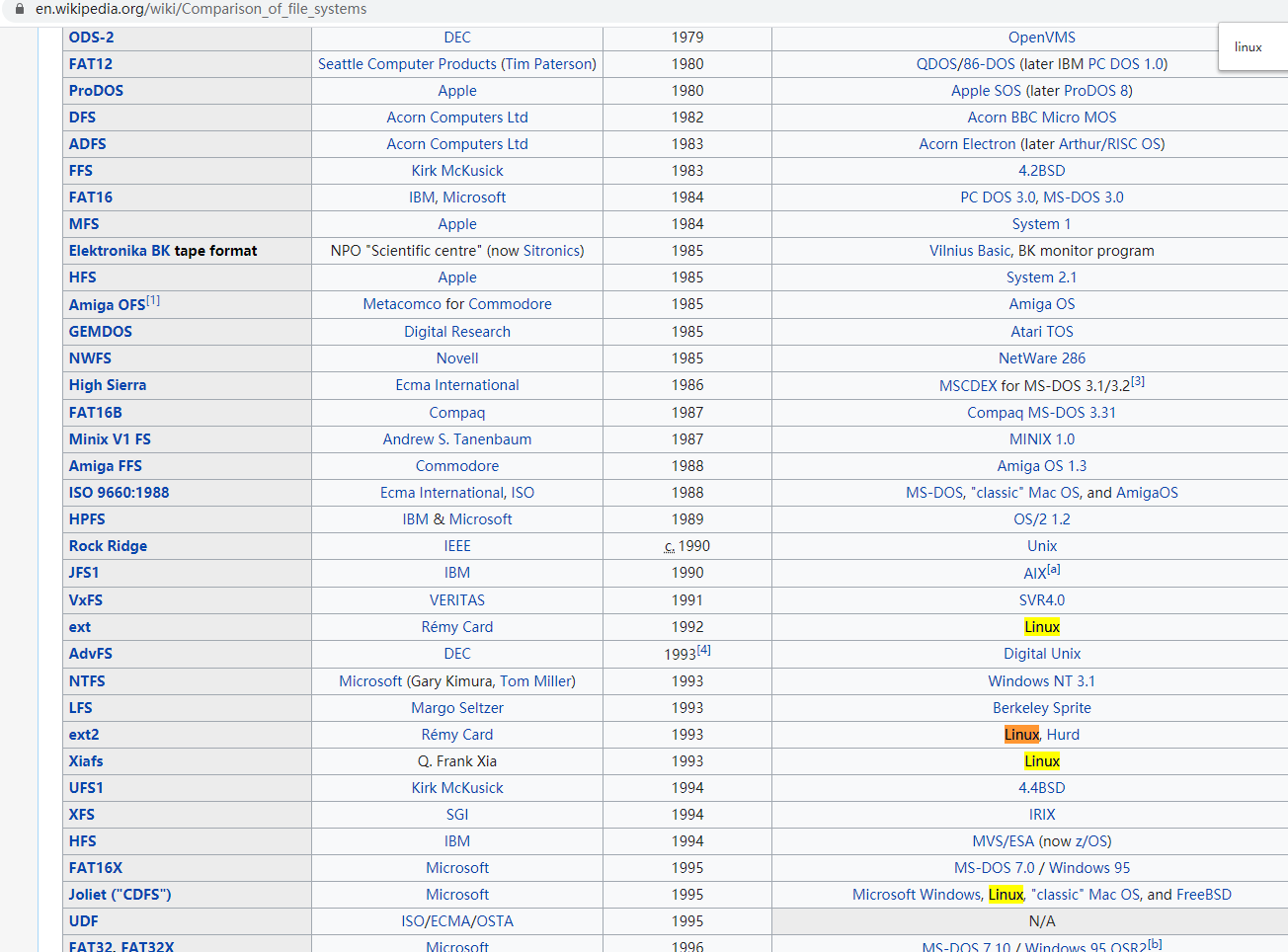The height and width of the screenshot is (952, 1288).
Task: Open the Andrew S. Tanenbaum link
Action: click(x=457, y=439)
